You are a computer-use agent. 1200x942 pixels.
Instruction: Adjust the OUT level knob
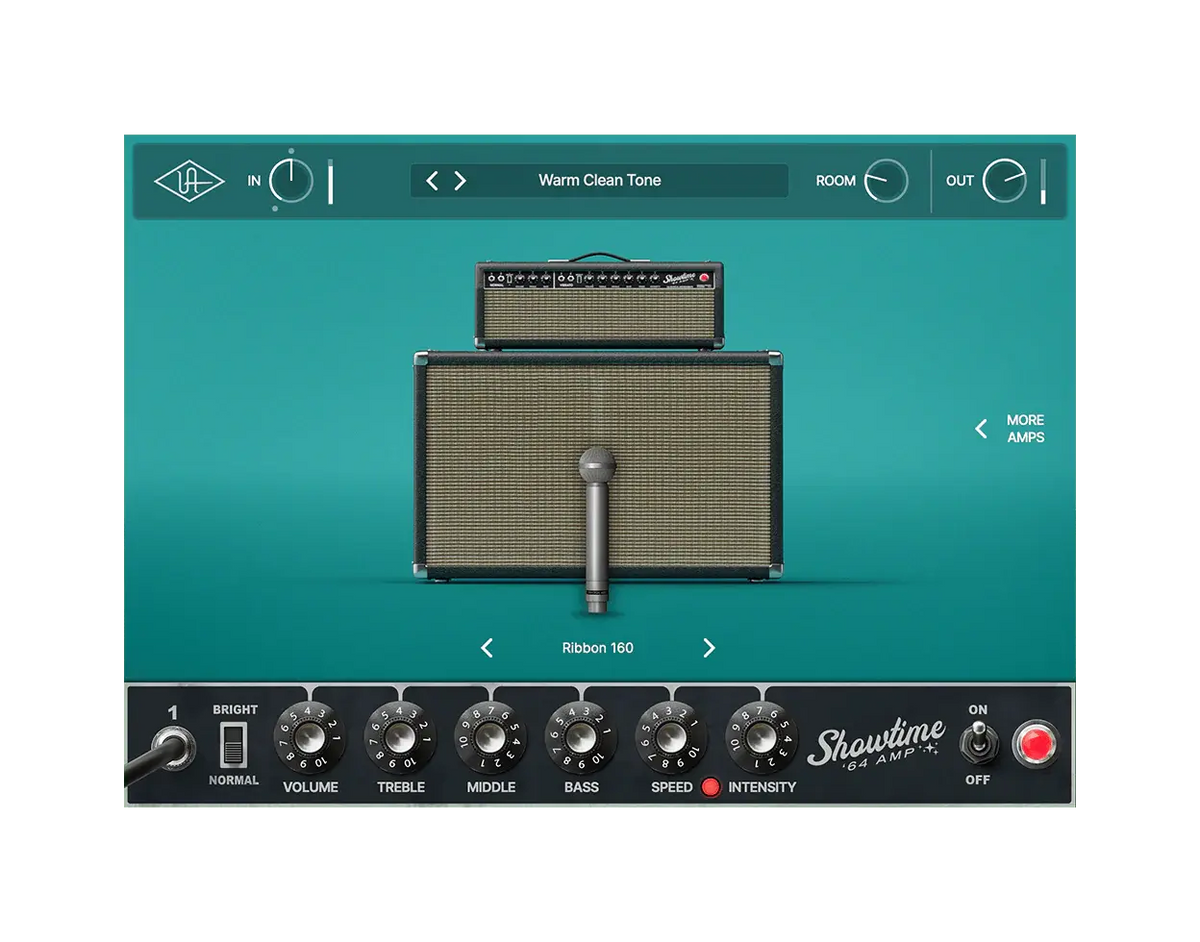pyautogui.click(x=1005, y=179)
